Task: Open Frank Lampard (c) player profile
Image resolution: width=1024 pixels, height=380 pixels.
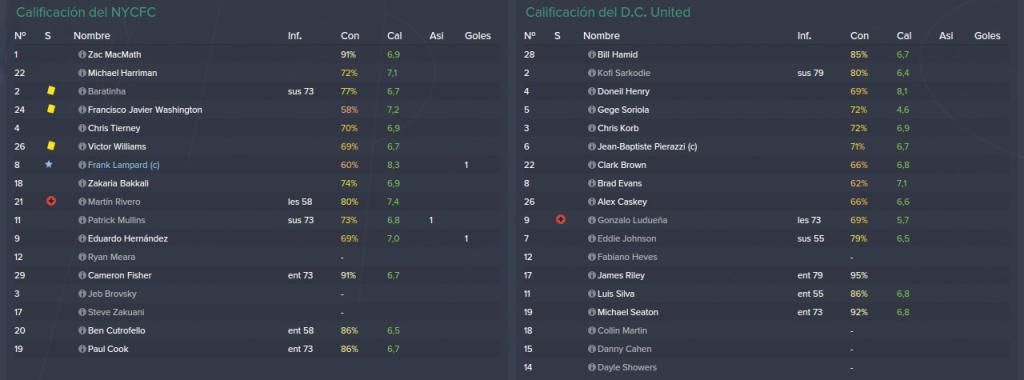Action: [123, 165]
